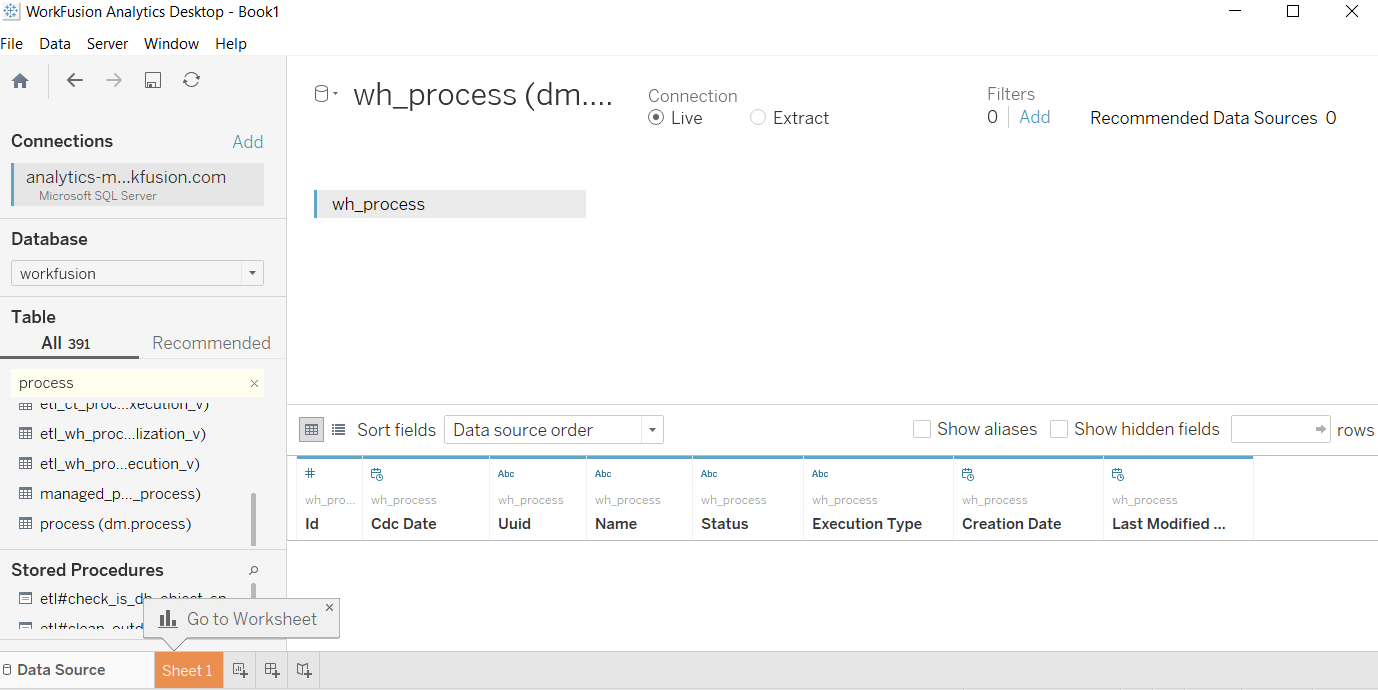Click the table list vertical scrollbar

point(253,519)
